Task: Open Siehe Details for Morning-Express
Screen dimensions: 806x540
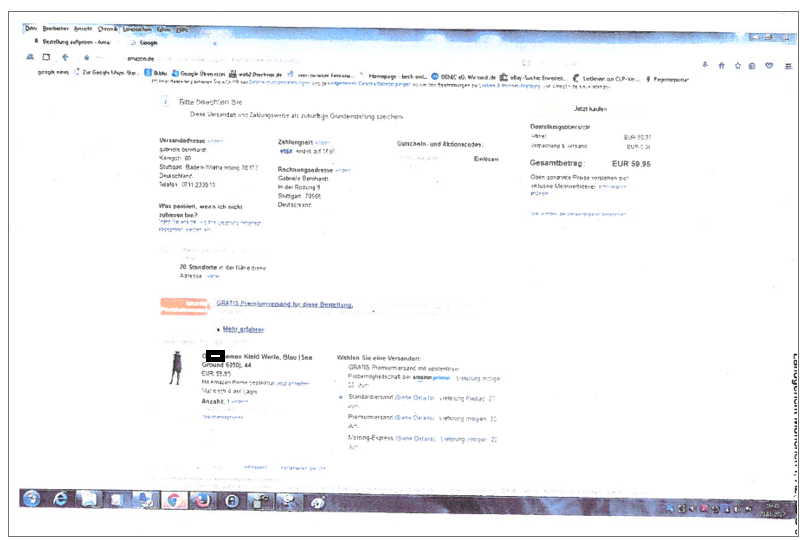Action: click(415, 439)
